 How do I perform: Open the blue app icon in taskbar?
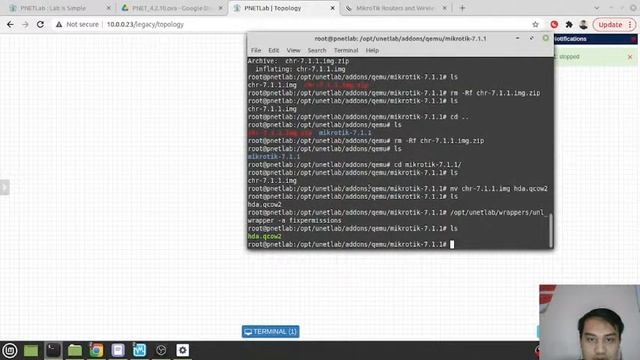pos(140,350)
